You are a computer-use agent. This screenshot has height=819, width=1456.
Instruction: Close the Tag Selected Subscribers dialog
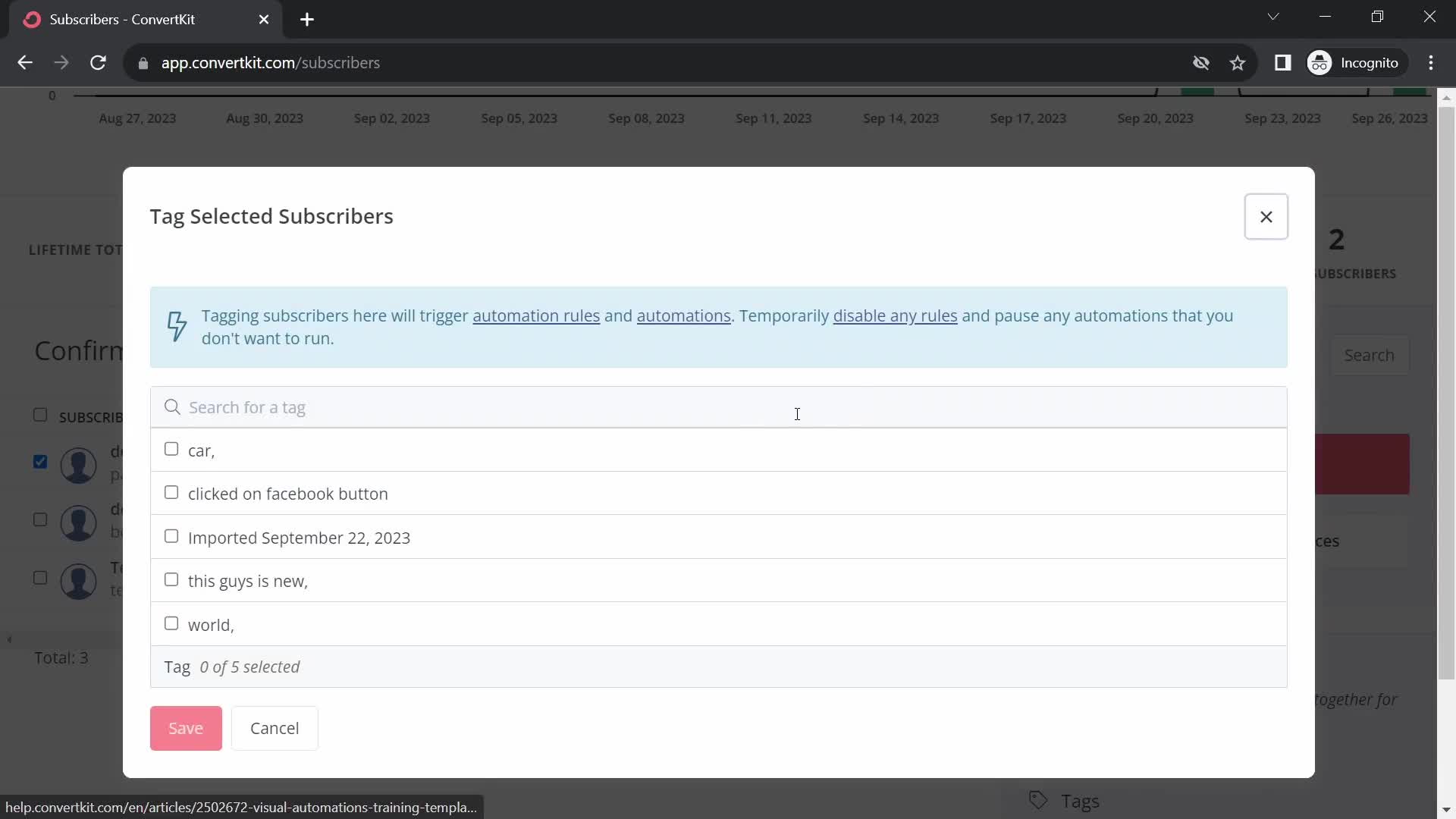click(1266, 217)
